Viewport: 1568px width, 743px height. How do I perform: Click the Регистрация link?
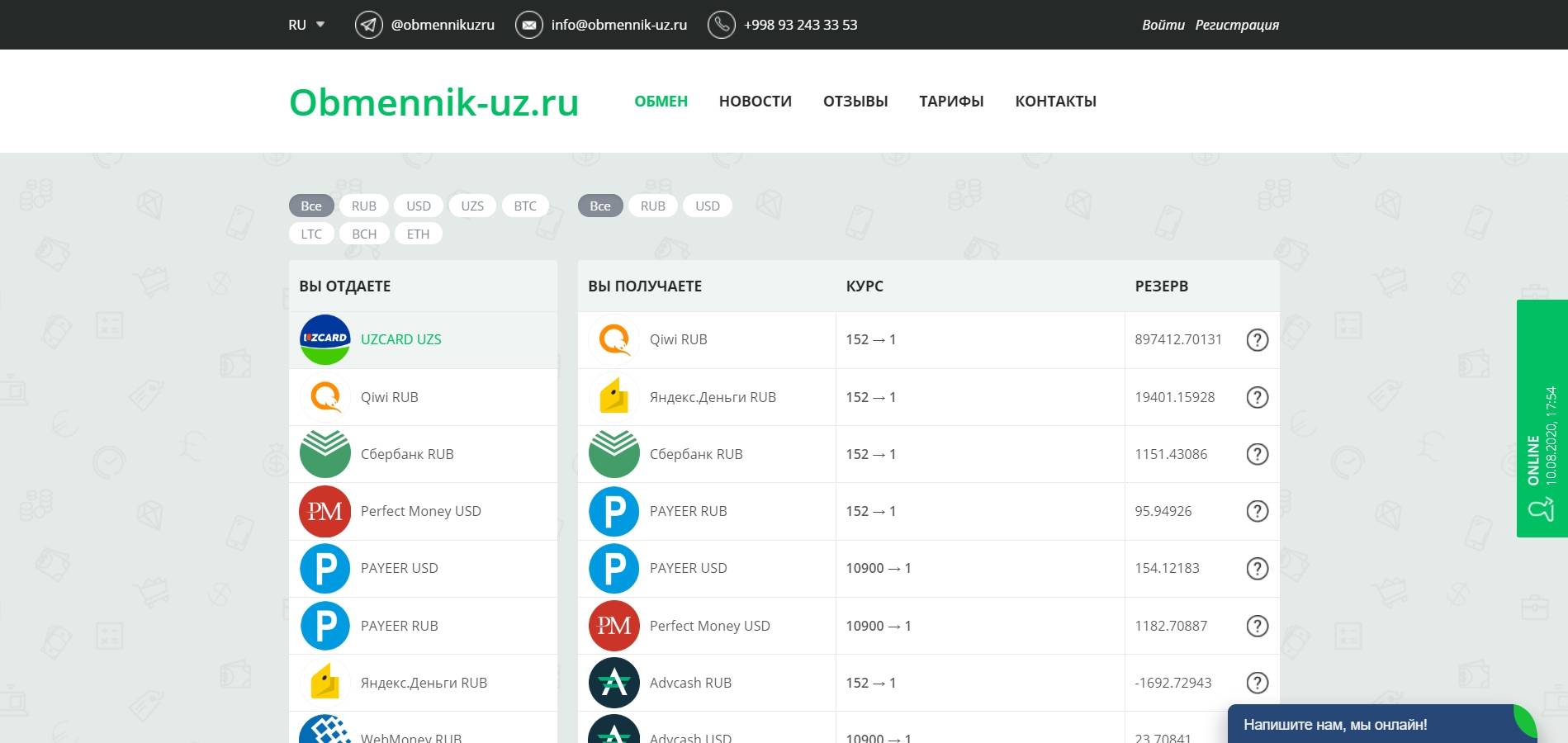tap(1237, 25)
